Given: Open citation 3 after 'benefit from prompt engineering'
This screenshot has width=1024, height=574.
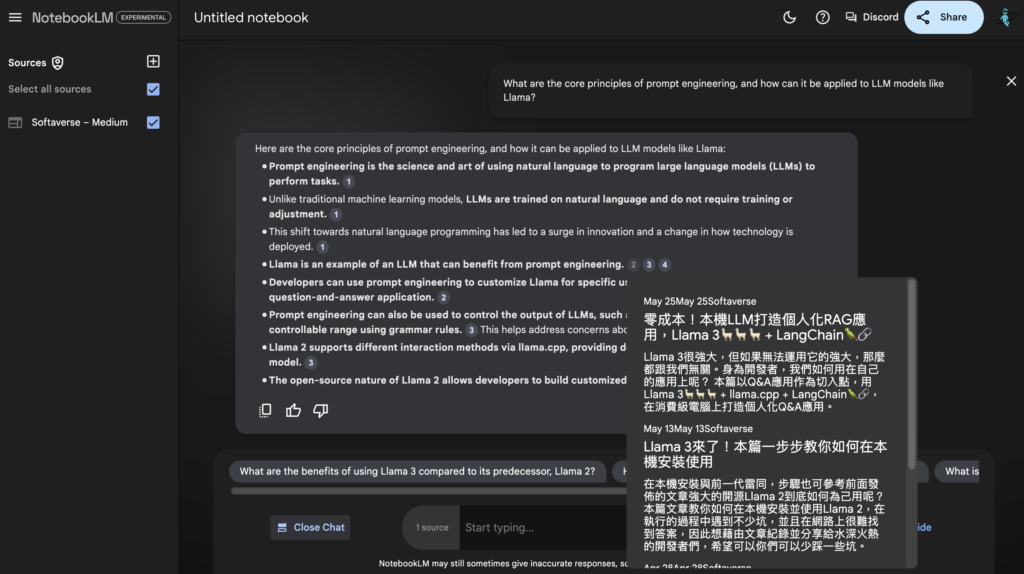Looking at the screenshot, I should 648,264.
